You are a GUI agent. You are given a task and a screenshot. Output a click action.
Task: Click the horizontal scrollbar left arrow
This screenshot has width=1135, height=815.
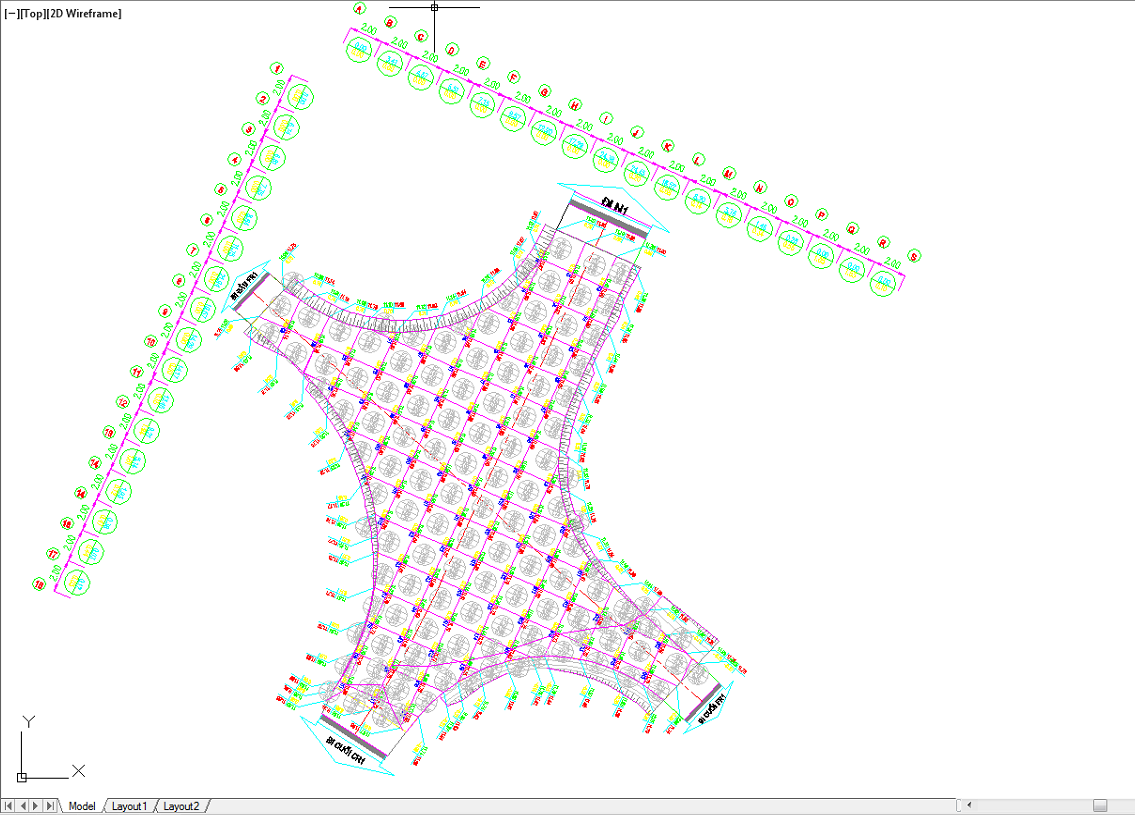(x=966, y=806)
